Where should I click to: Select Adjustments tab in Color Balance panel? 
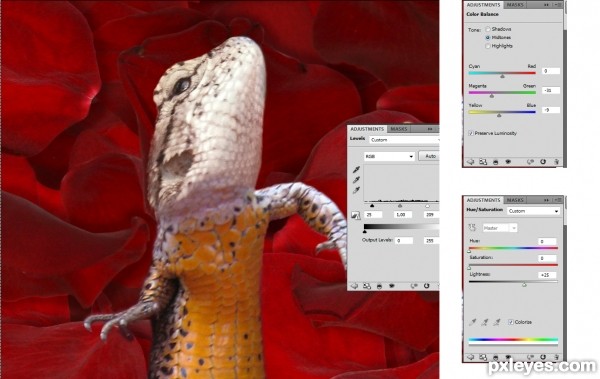click(483, 5)
